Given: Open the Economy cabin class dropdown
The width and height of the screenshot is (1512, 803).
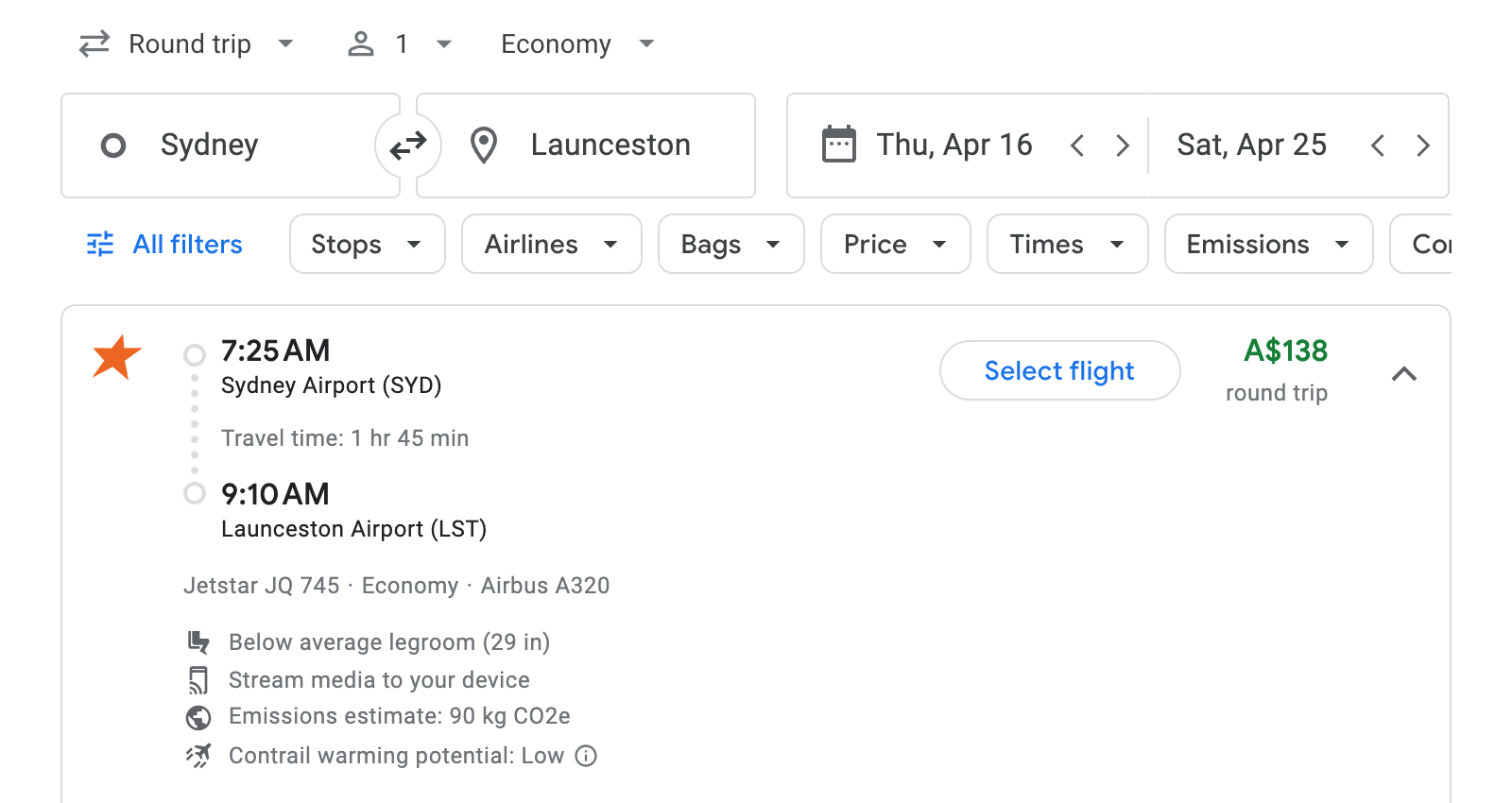Looking at the screenshot, I should (575, 43).
